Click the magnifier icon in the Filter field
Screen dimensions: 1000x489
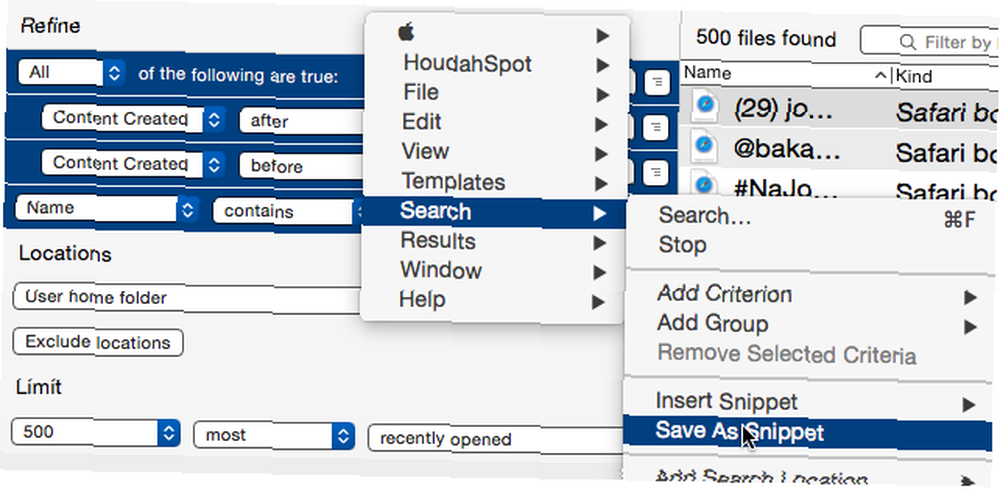click(x=908, y=42)
